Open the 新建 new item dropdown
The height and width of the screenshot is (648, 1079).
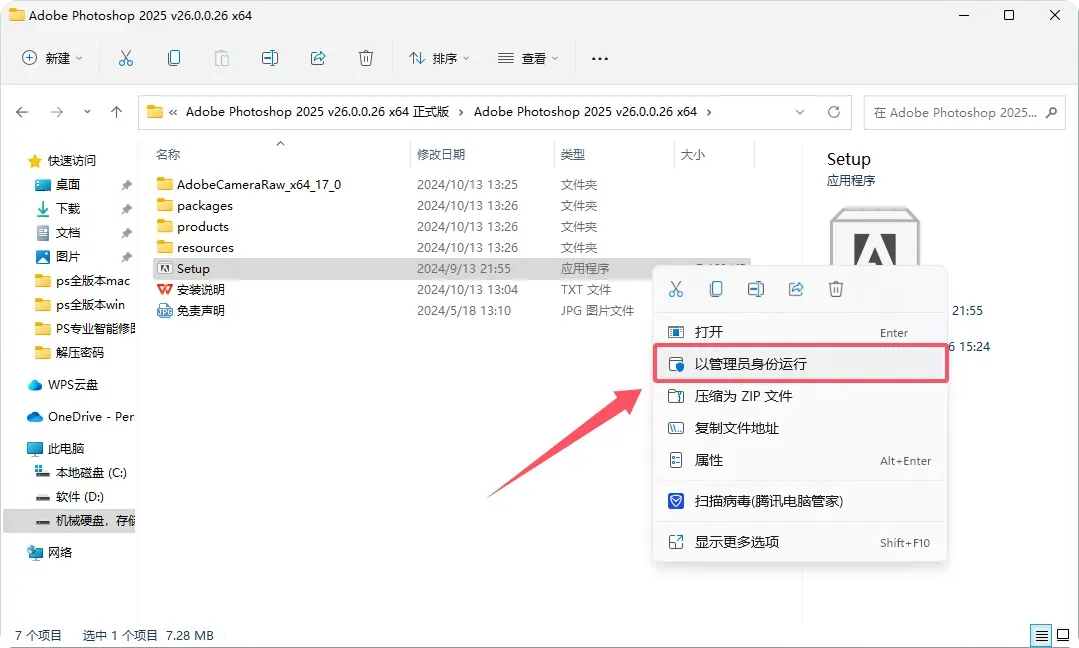52,58
